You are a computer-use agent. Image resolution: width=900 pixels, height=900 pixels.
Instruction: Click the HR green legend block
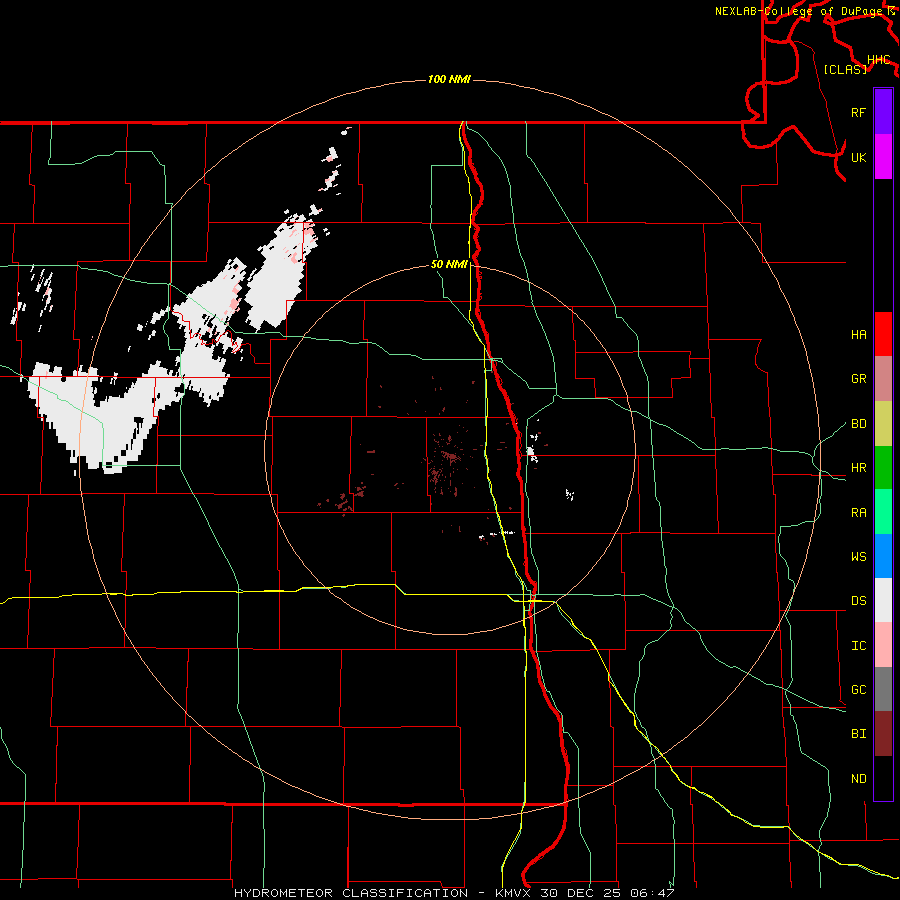tap(883, 468)
